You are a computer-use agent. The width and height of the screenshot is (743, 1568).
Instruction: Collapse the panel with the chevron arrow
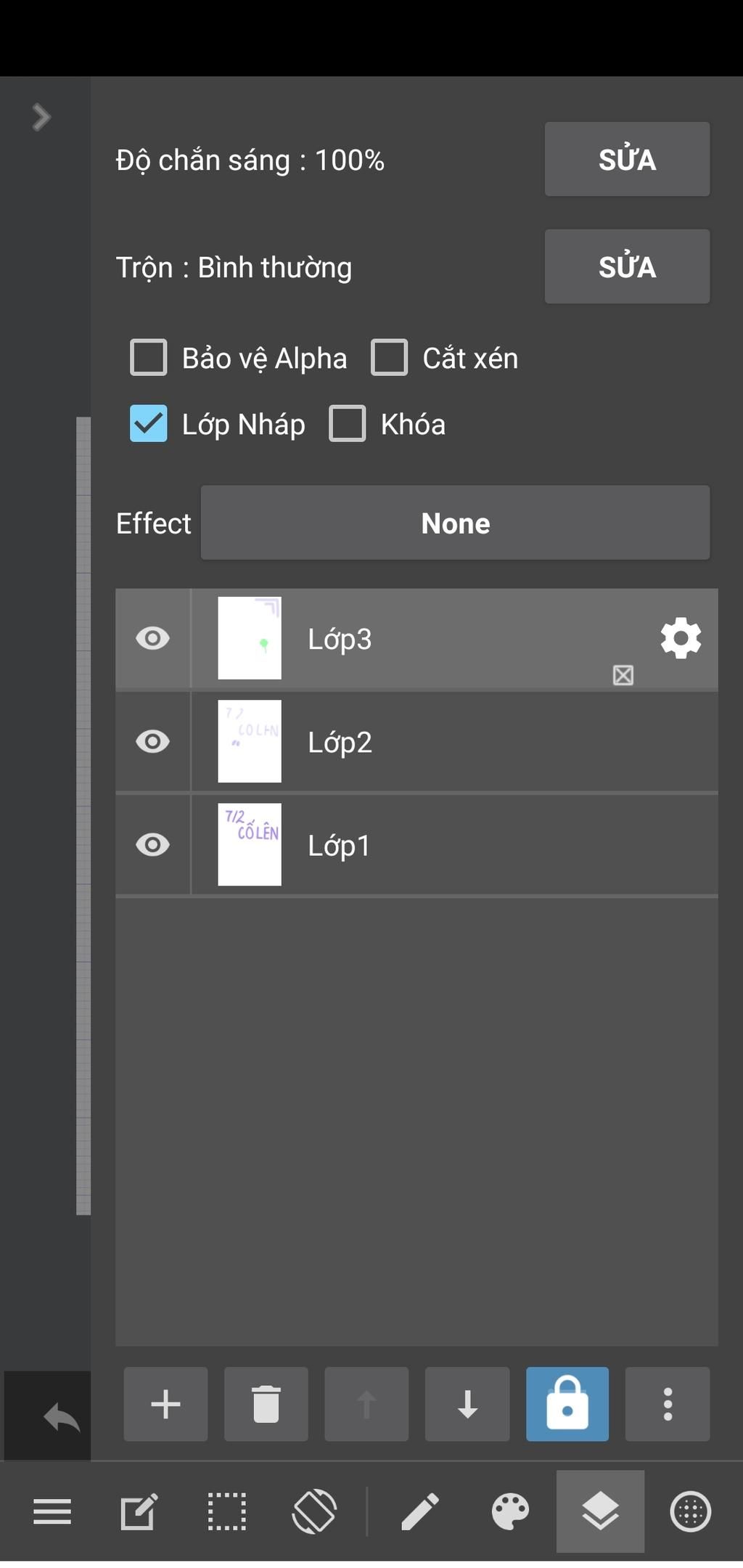41,117
